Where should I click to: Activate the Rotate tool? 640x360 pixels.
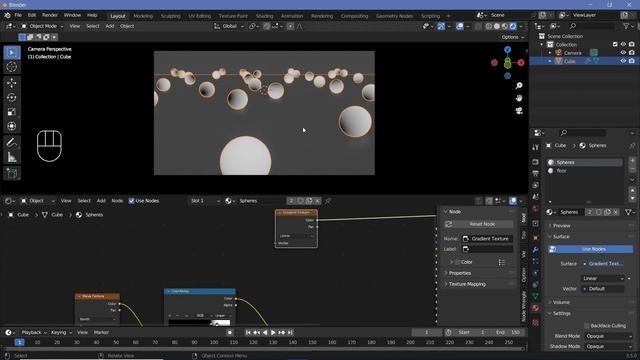tap(11, 97)
